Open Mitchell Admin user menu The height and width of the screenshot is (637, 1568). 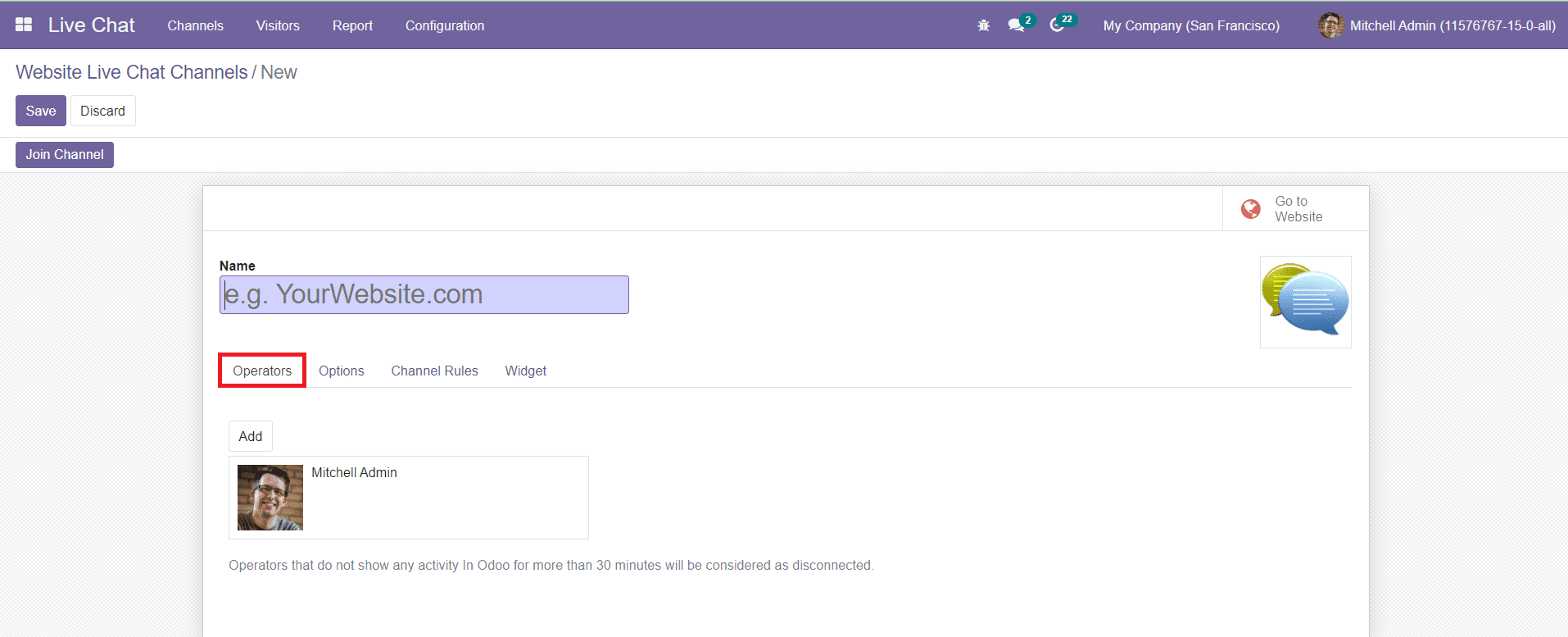click(1437, 25)
